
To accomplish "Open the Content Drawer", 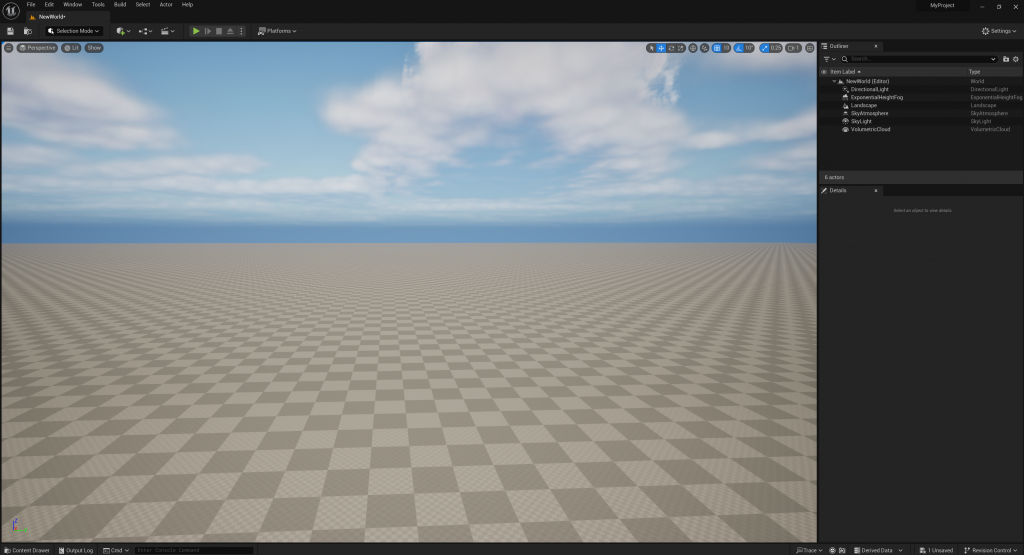I will coord(27,550).
